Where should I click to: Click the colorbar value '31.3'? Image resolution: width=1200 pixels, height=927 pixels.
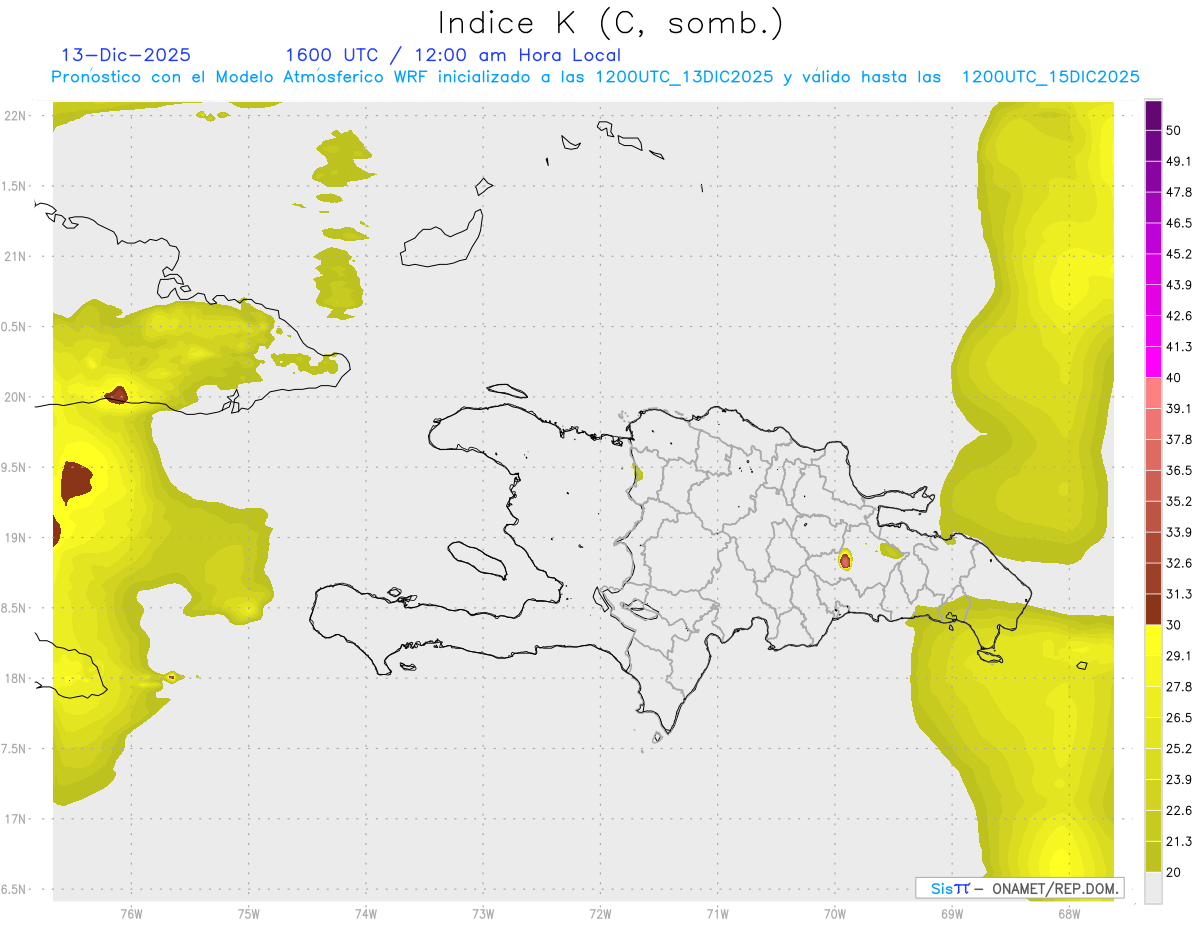(x=1179, y=594)
